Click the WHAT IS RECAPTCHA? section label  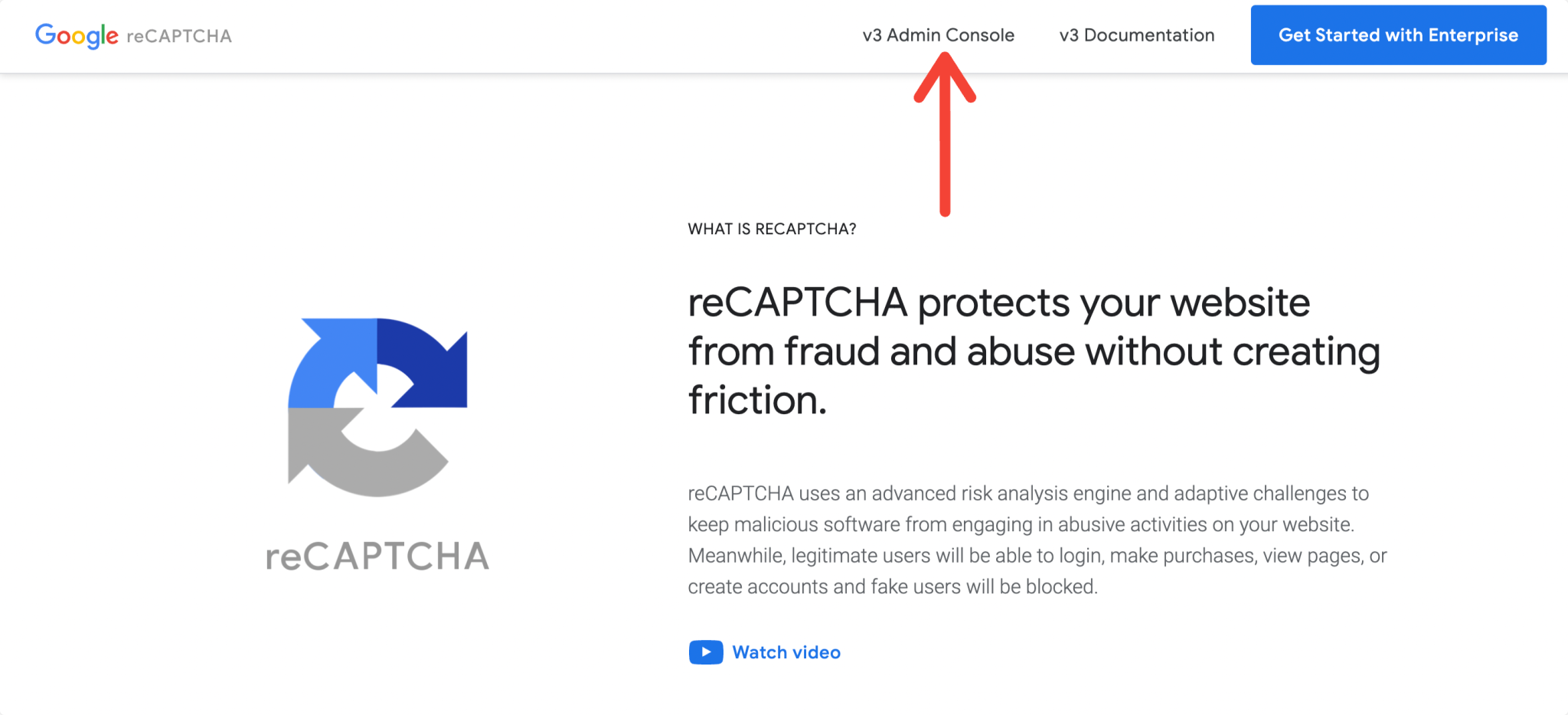click(773, 228)
